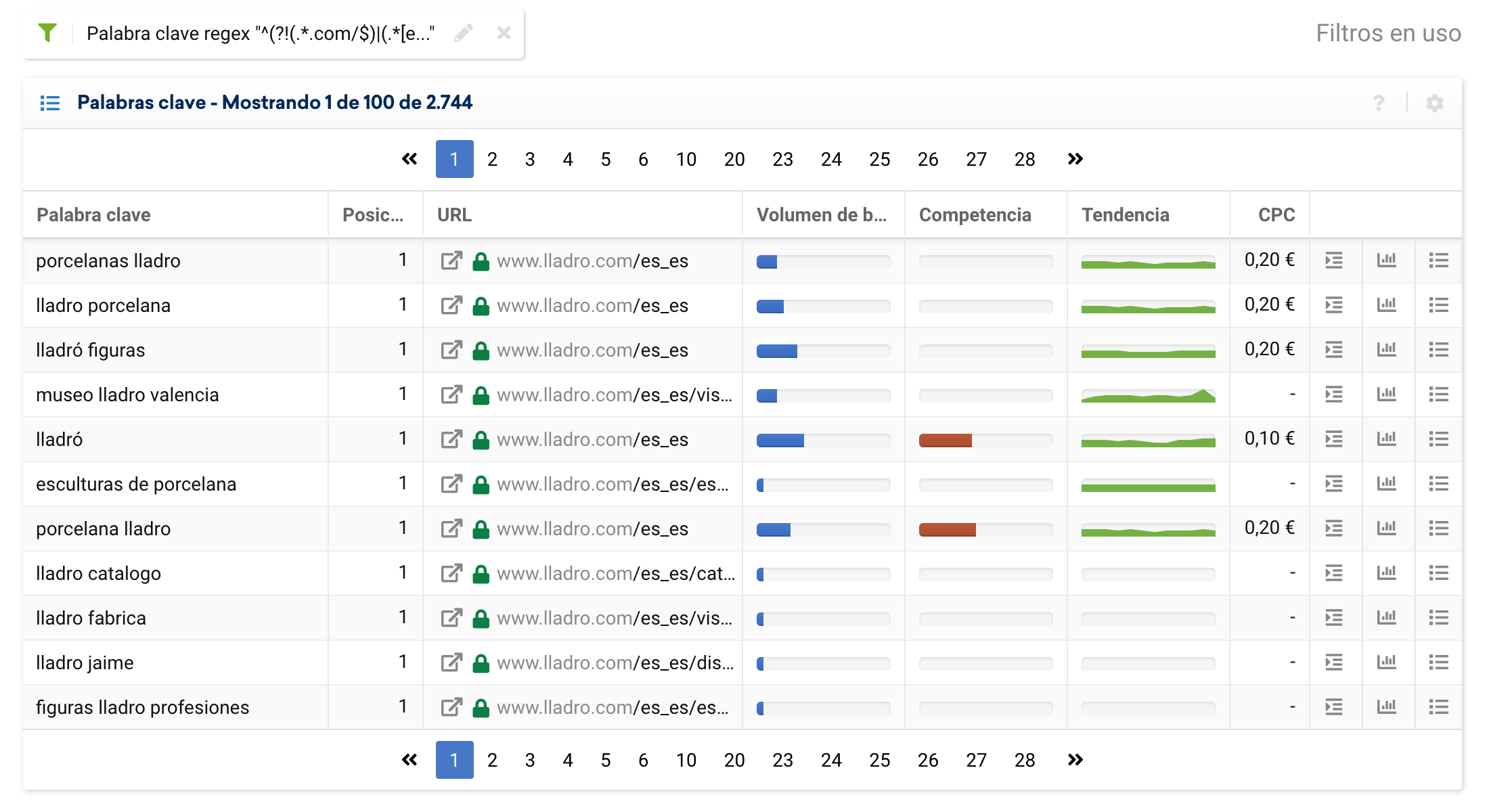Screen dimensions: 1489x812
Task: Open SERP indent icon for lladró row
Action: point(1334,439)
